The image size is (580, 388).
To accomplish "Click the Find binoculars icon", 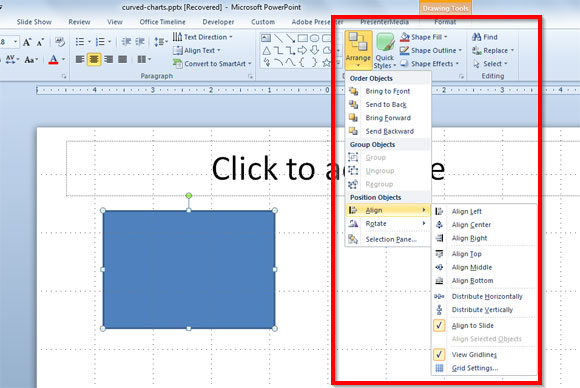I will click(476, 37).
